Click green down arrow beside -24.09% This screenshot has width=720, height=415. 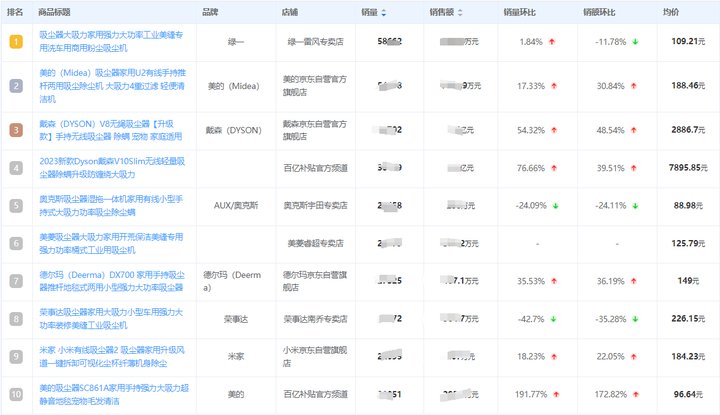click(x=556, y=206)
